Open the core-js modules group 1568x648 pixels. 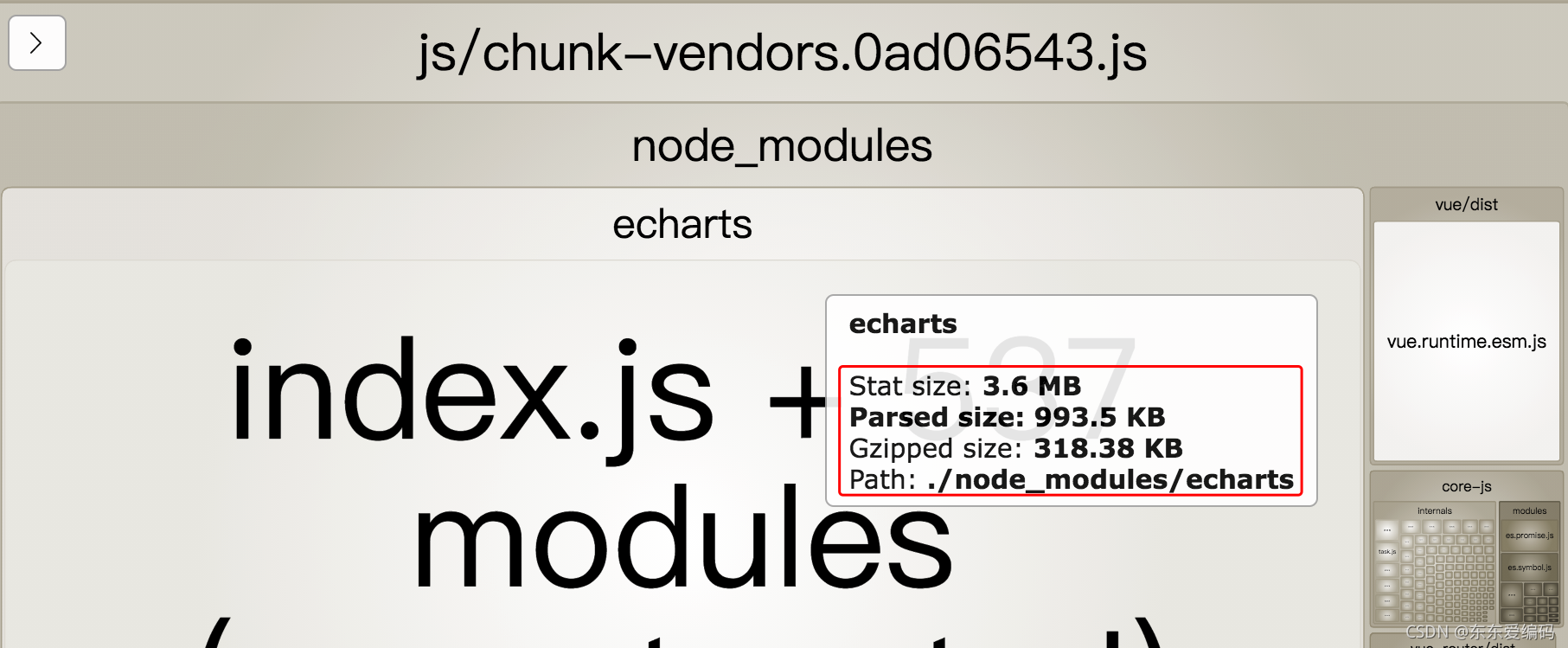(x=1530, y=510)
